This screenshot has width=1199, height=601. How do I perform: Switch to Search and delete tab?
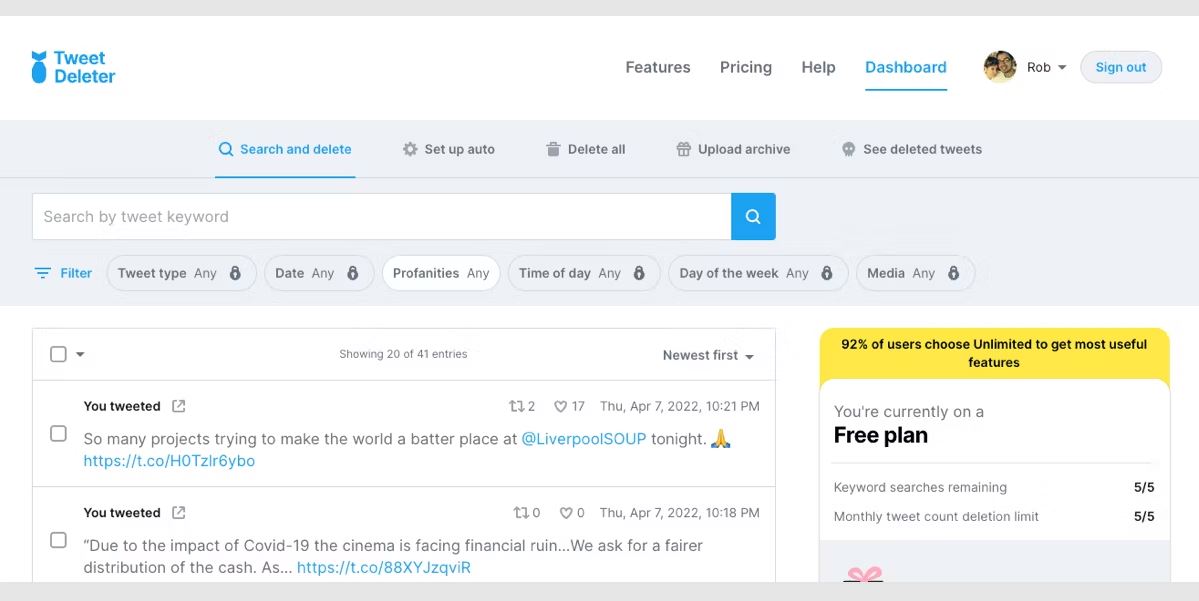(x=285, y=149)
